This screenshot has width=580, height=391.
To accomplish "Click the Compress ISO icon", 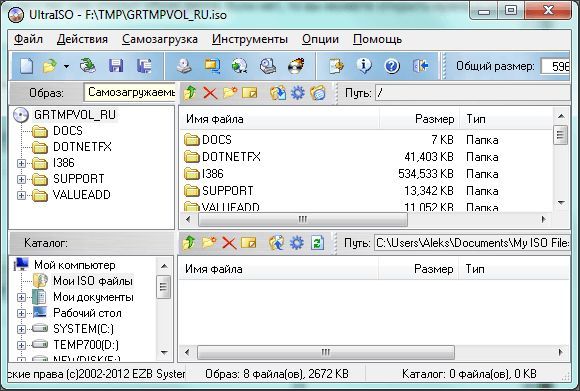I will point(240,66).
